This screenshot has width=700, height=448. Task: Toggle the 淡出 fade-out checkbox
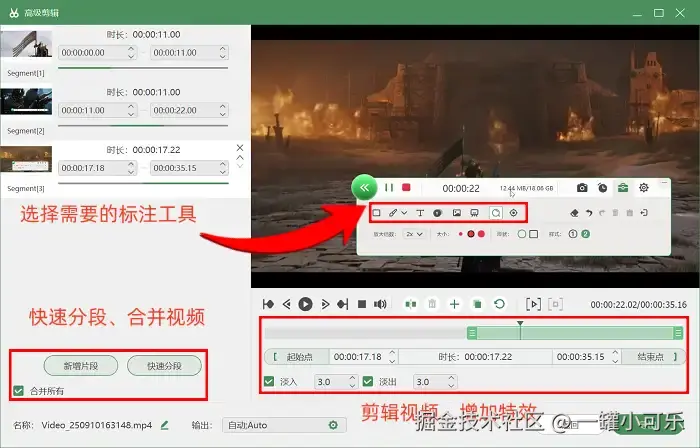coord(368,382)
